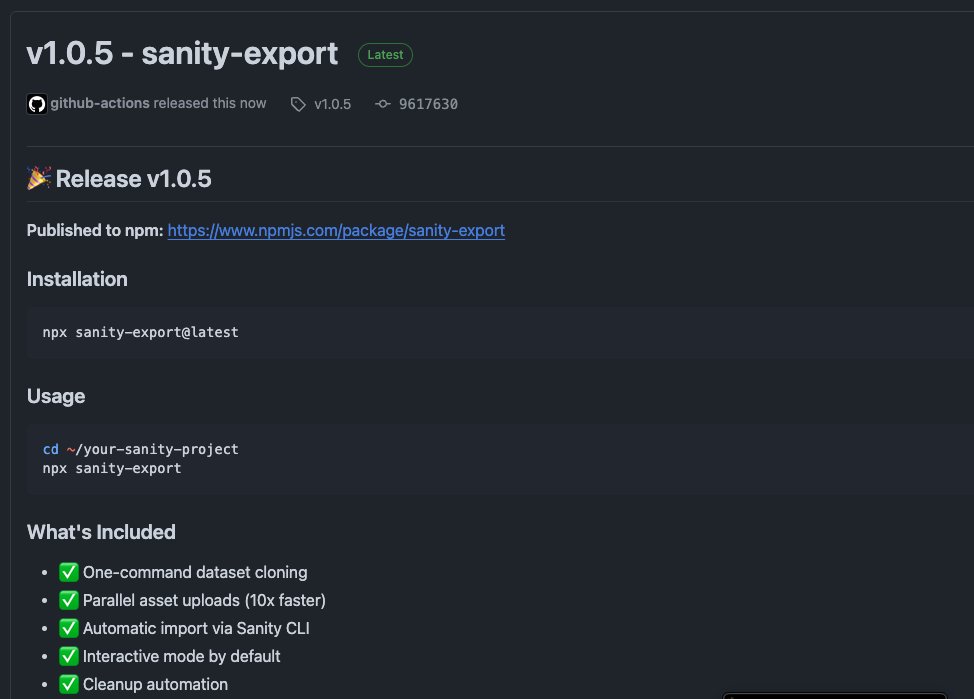Click checkmark emoji beside Cleanup automation
Image resolution: width=974 pixels, height=699 pixels.
68,684
